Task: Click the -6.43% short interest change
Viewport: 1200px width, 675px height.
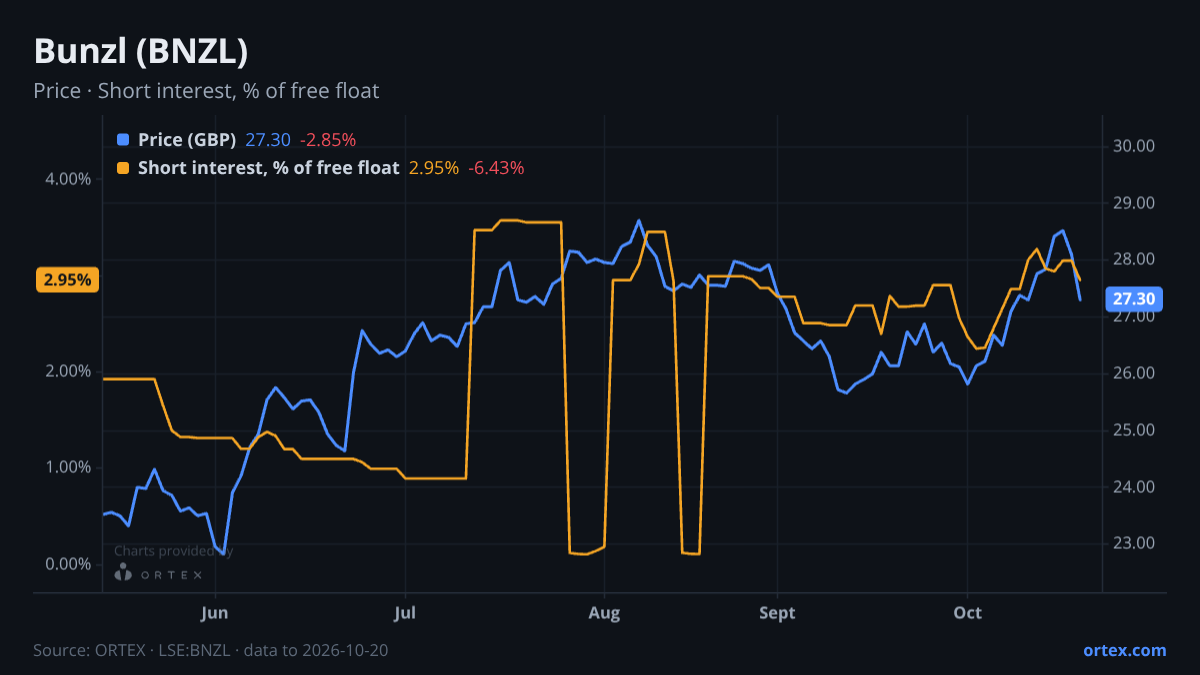Action: point(496,168)
